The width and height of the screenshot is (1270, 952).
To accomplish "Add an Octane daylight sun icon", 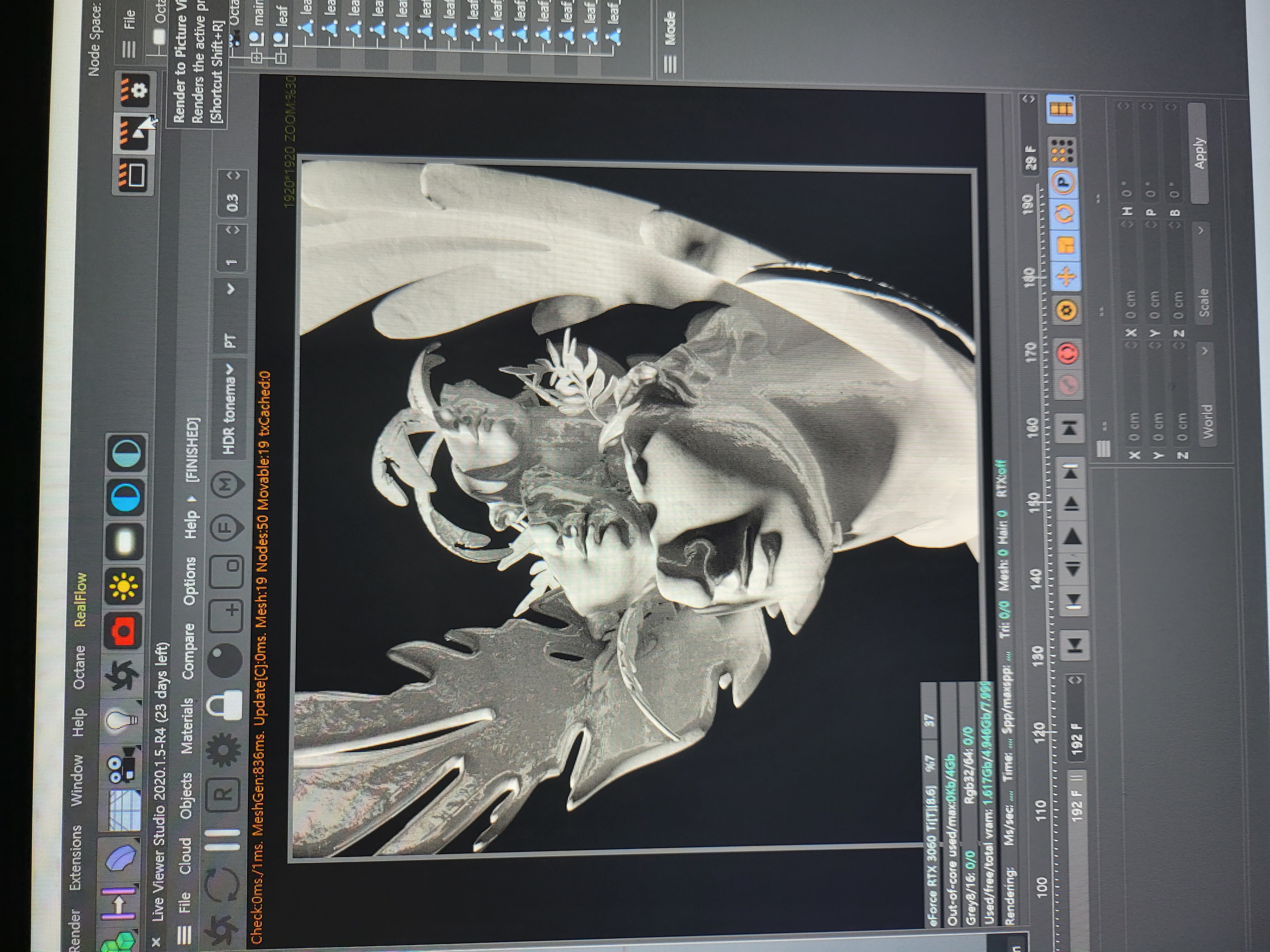I will tap(124, 586).
